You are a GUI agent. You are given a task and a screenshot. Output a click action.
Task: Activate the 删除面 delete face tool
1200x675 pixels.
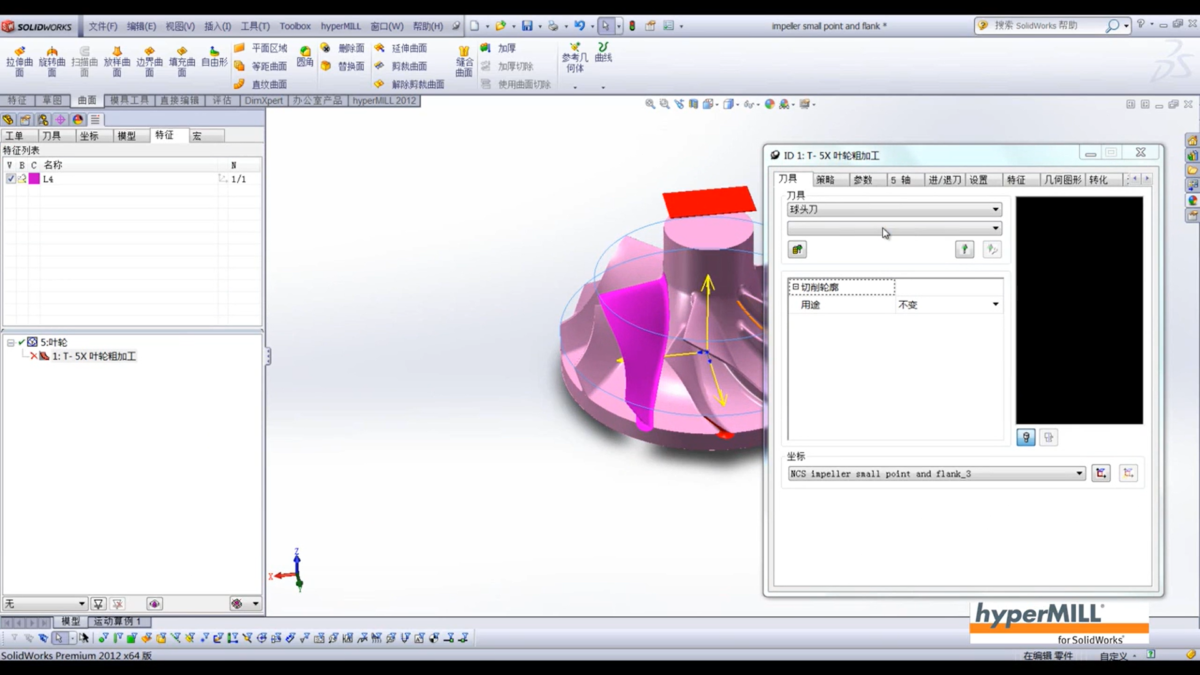342,48
